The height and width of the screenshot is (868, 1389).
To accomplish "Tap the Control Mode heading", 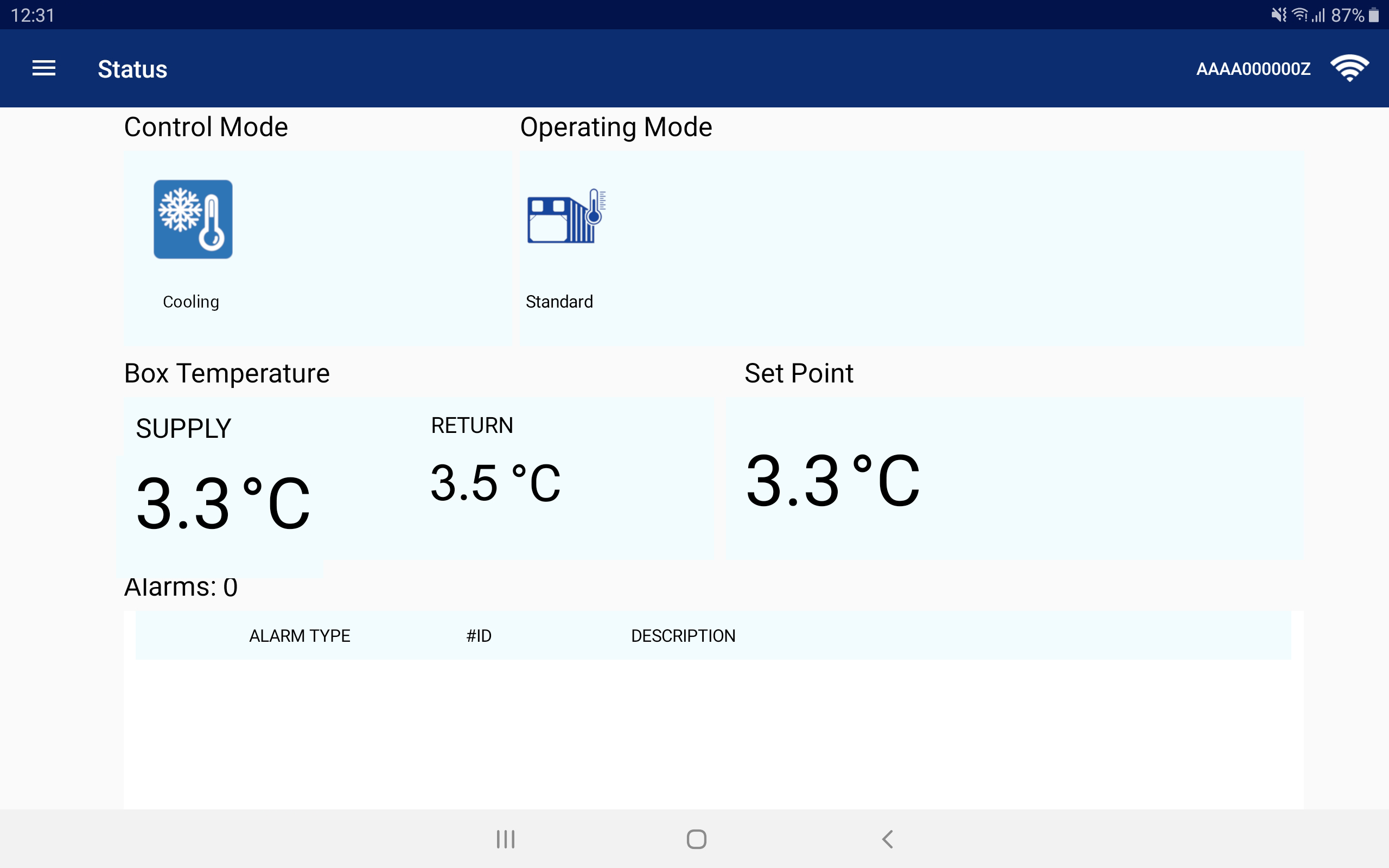I will (x=206, y=127).
